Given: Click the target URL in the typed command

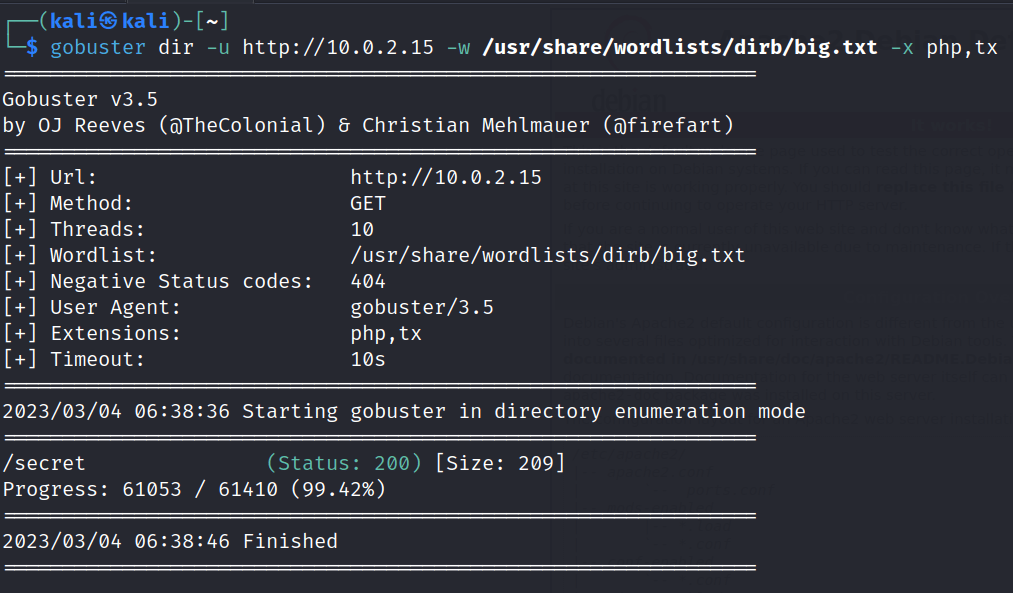Looking at the screenshot, I should click(x=338, y=47).
